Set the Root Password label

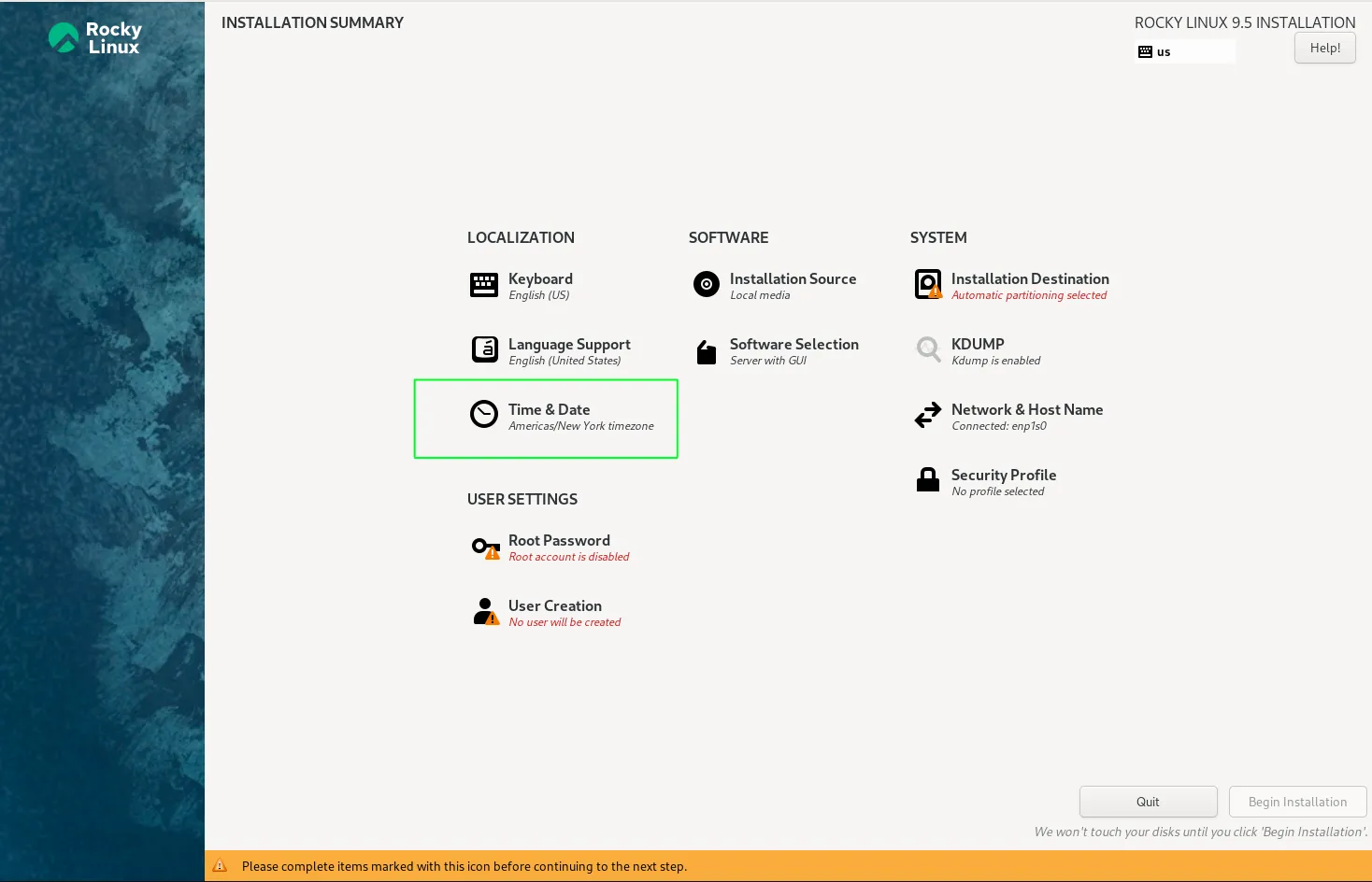(x=559, y=540)
